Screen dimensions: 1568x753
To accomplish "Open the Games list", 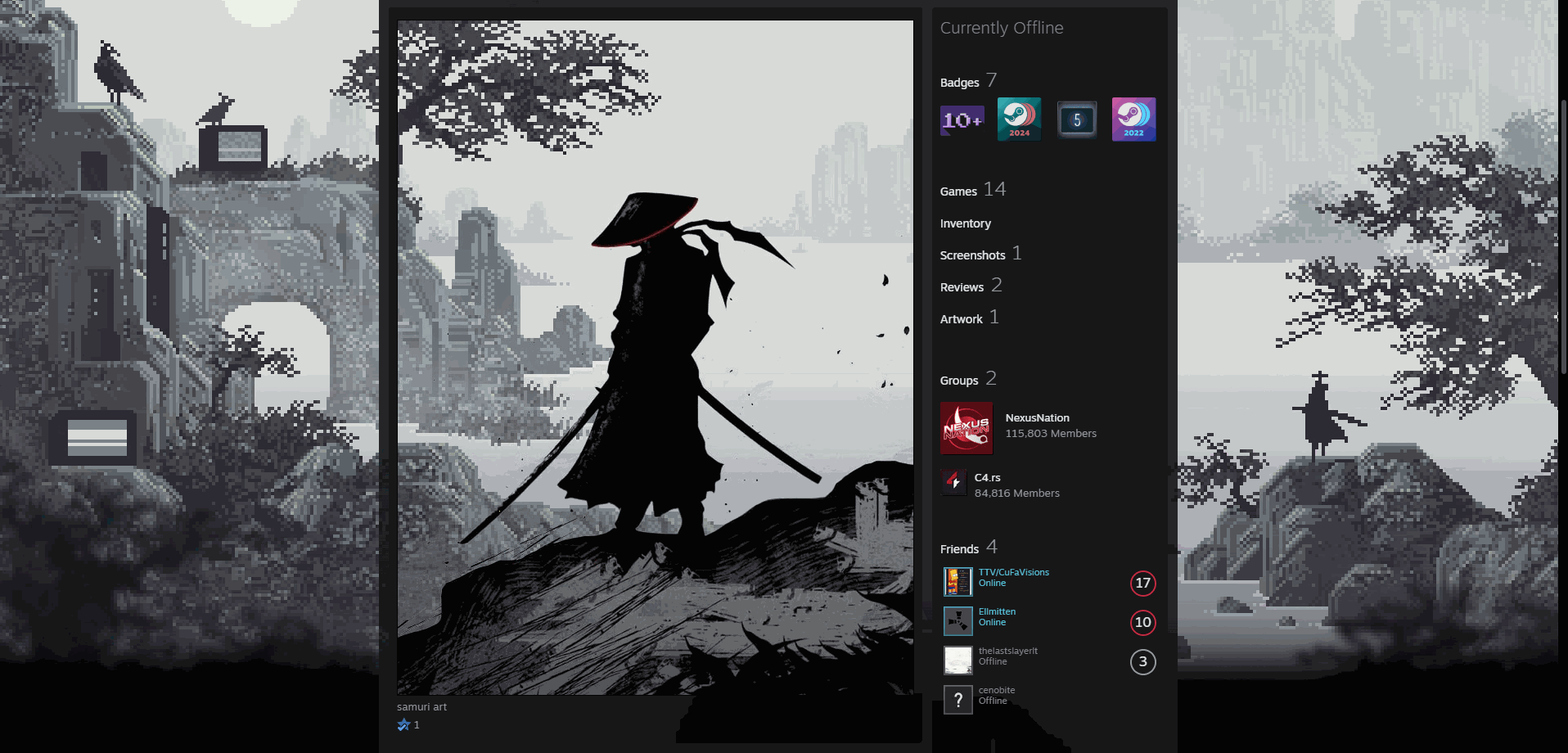I will coord(958,192).
